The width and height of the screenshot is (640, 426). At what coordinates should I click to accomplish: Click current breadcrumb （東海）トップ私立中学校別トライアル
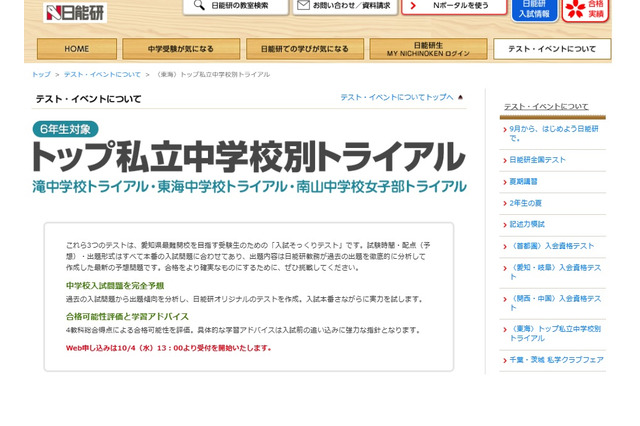point(213,74)
